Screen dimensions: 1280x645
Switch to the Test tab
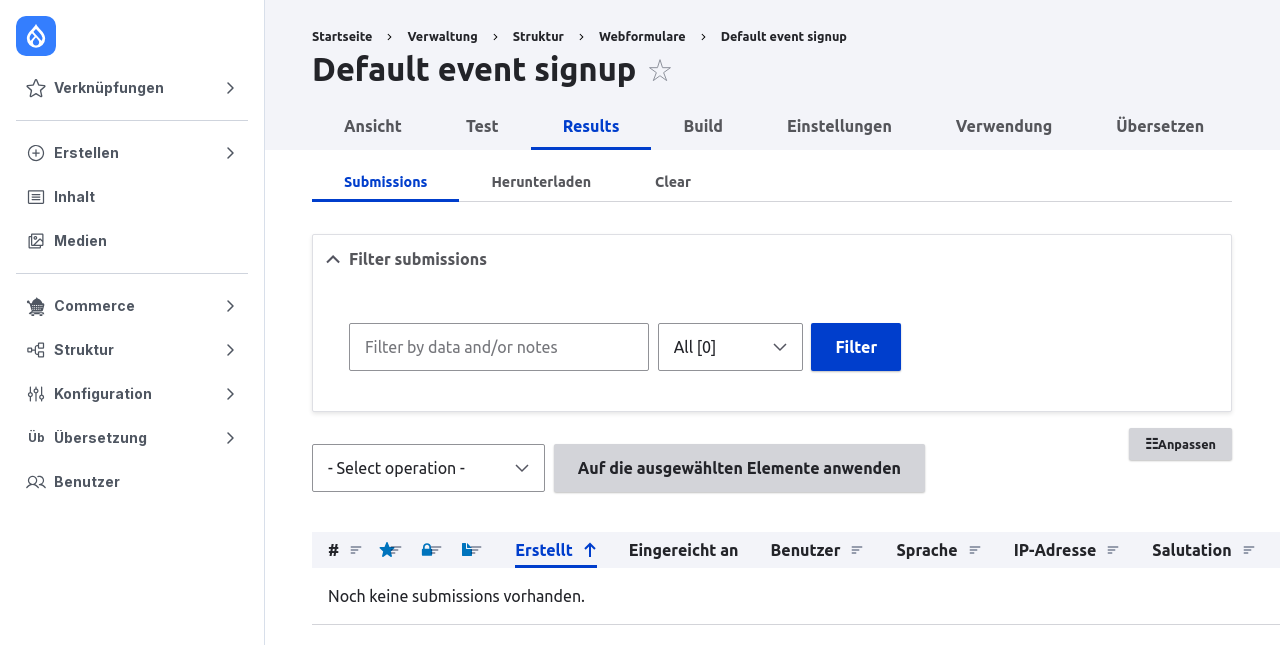482,126
